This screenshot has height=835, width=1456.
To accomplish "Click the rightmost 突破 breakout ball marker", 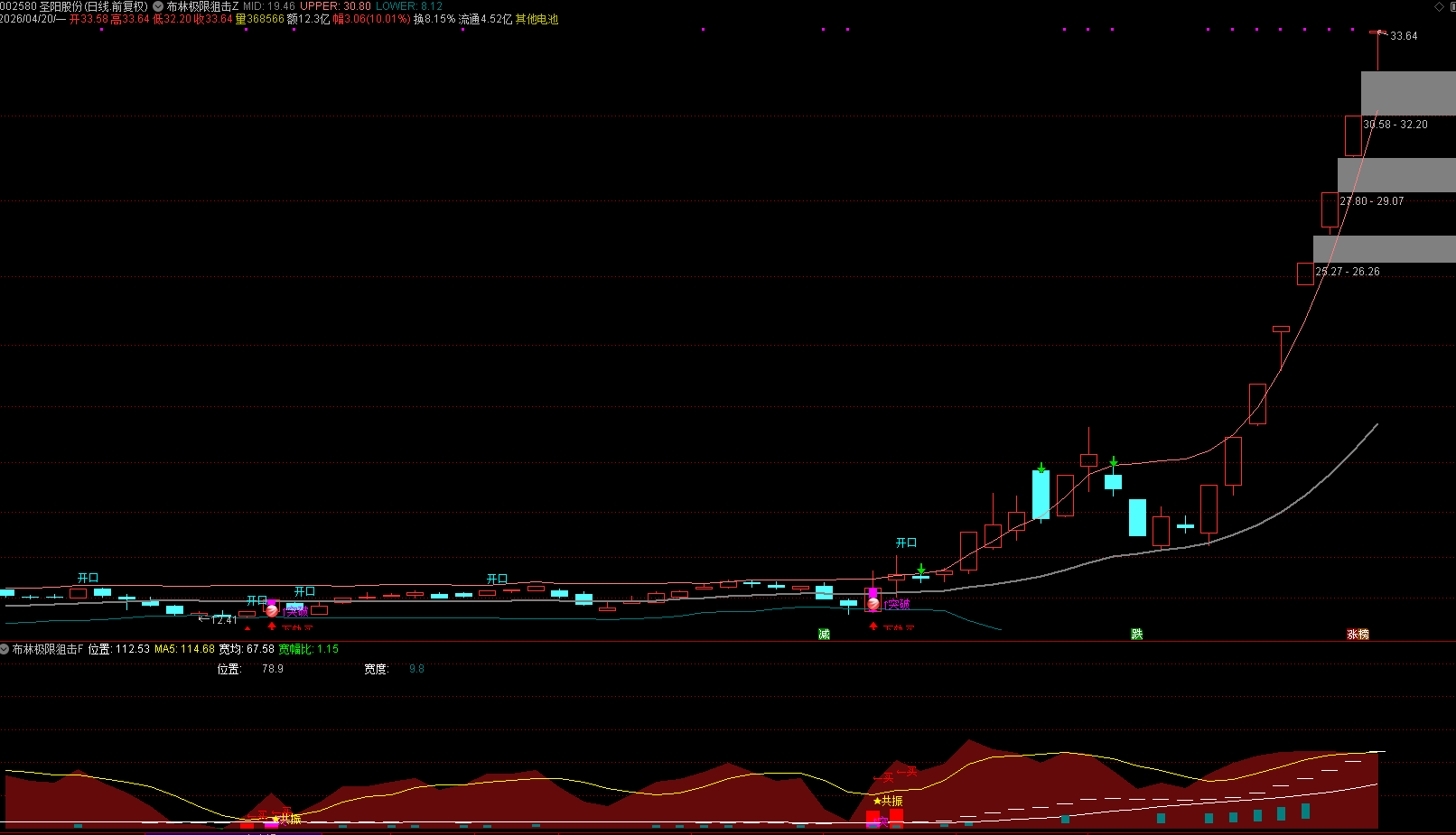I will point(873,604).
